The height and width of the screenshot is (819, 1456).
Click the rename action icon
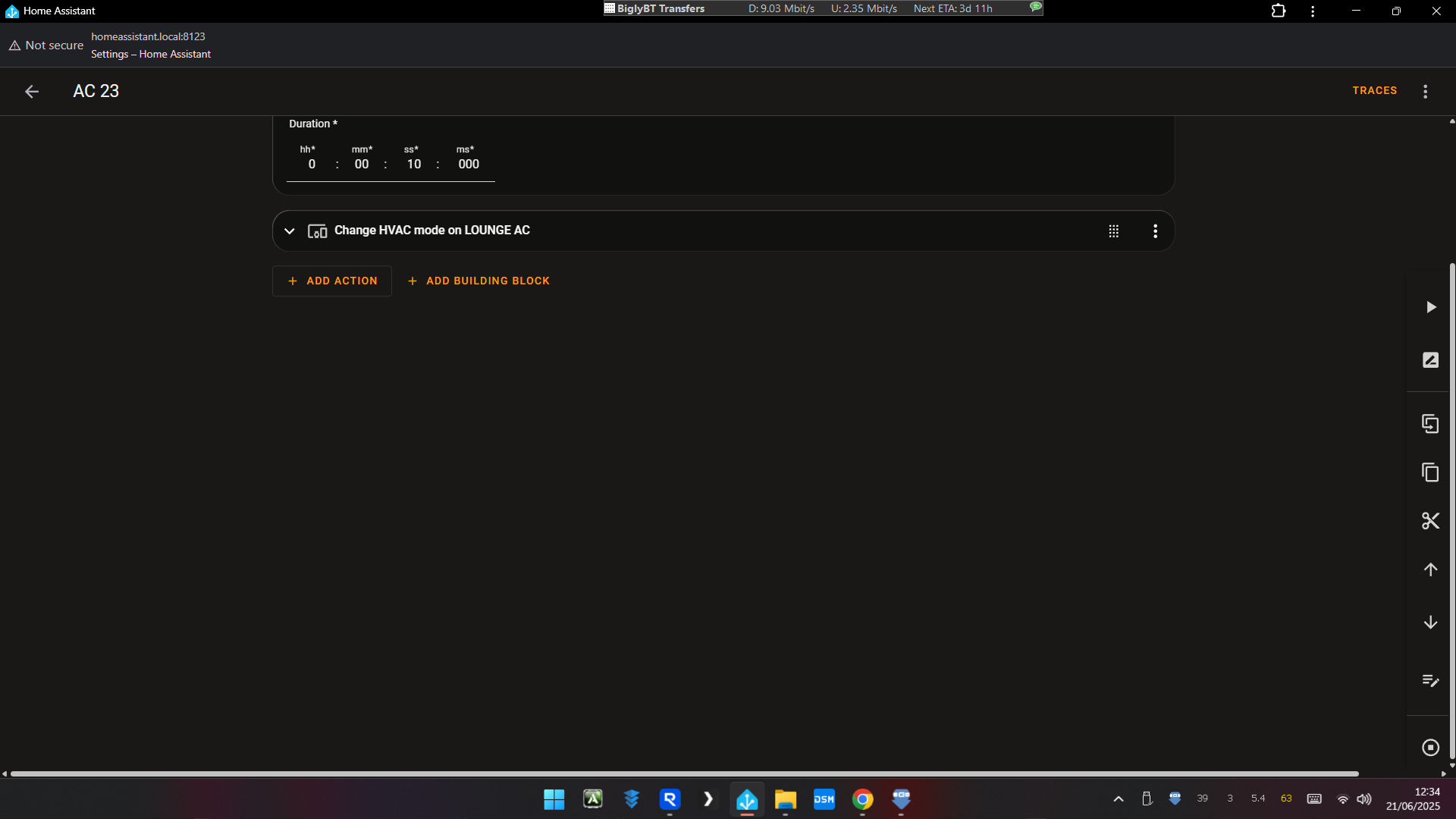(1430, 360)
